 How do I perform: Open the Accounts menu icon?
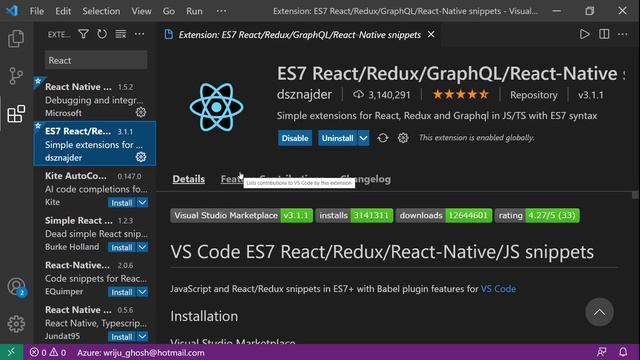[16, 287]
